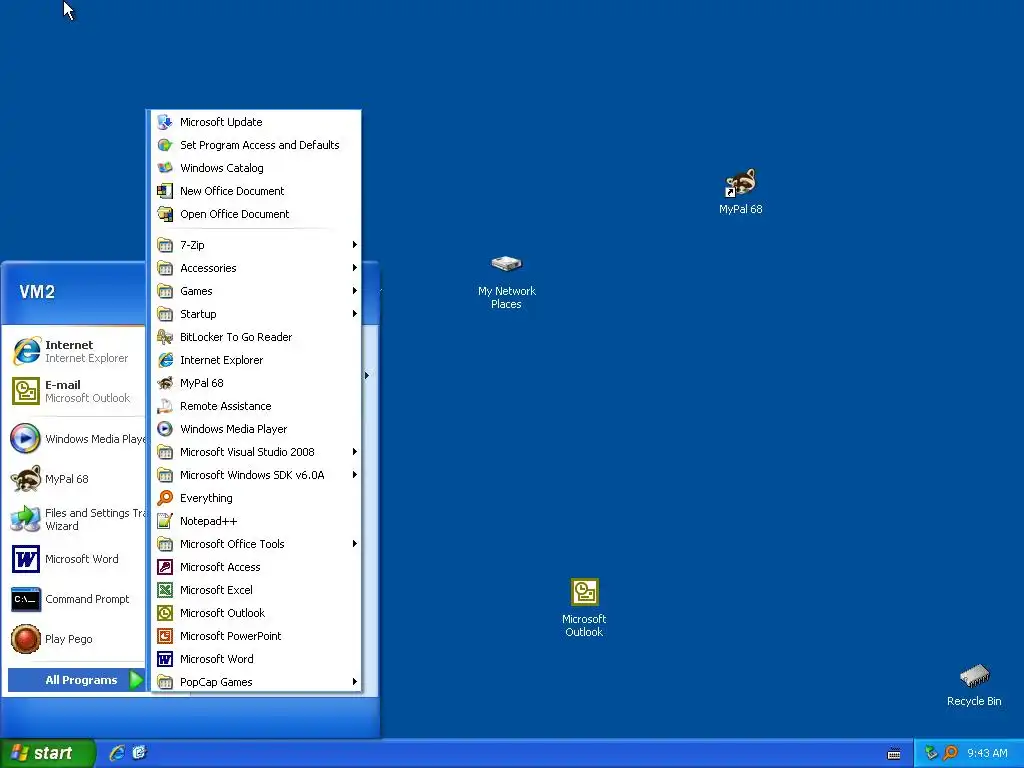Open the Everything search icon in programs list
Screen dimensions: 1024x768
(165, 498)
